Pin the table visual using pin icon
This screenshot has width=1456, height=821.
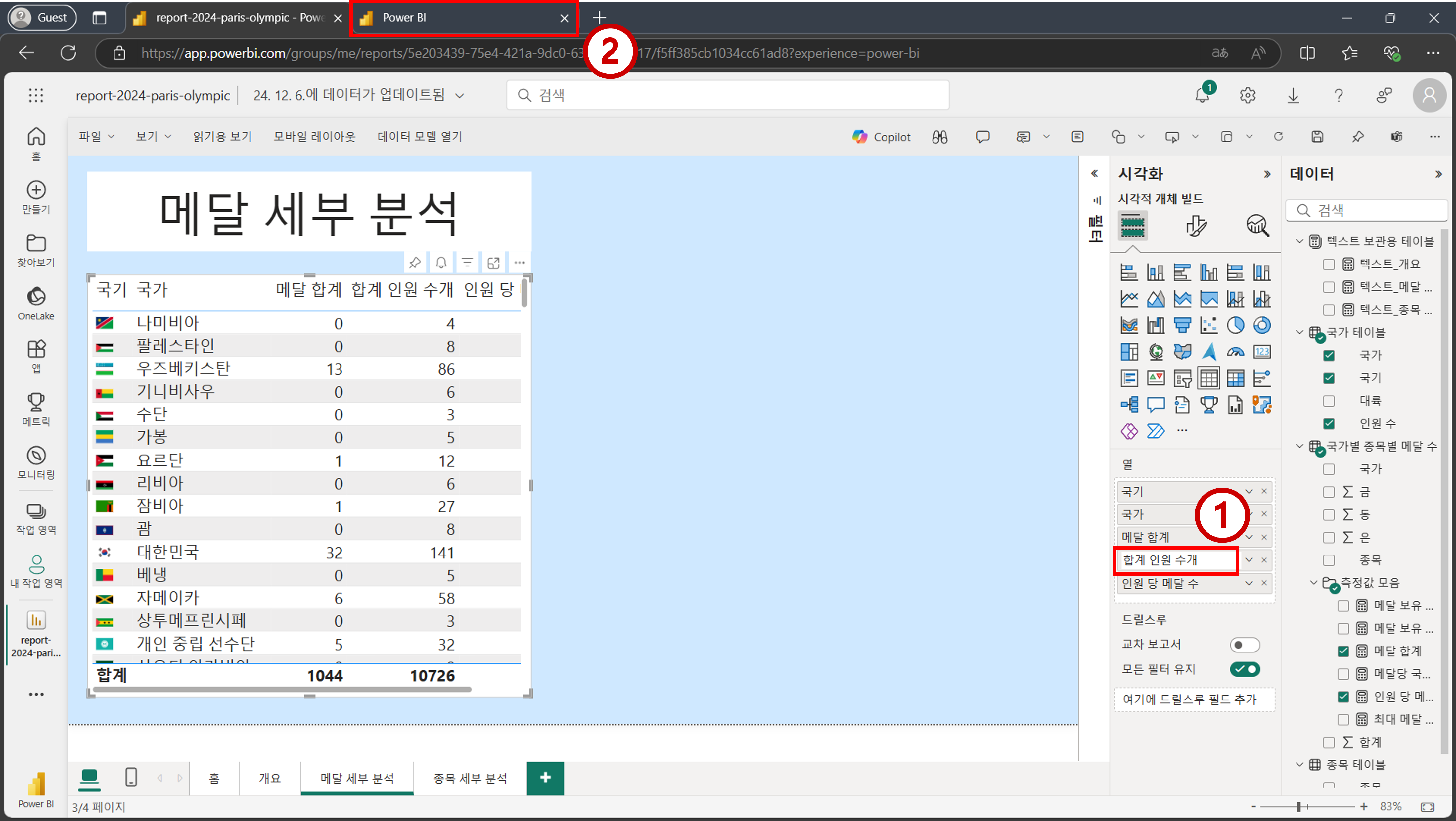tap(415, 263)
